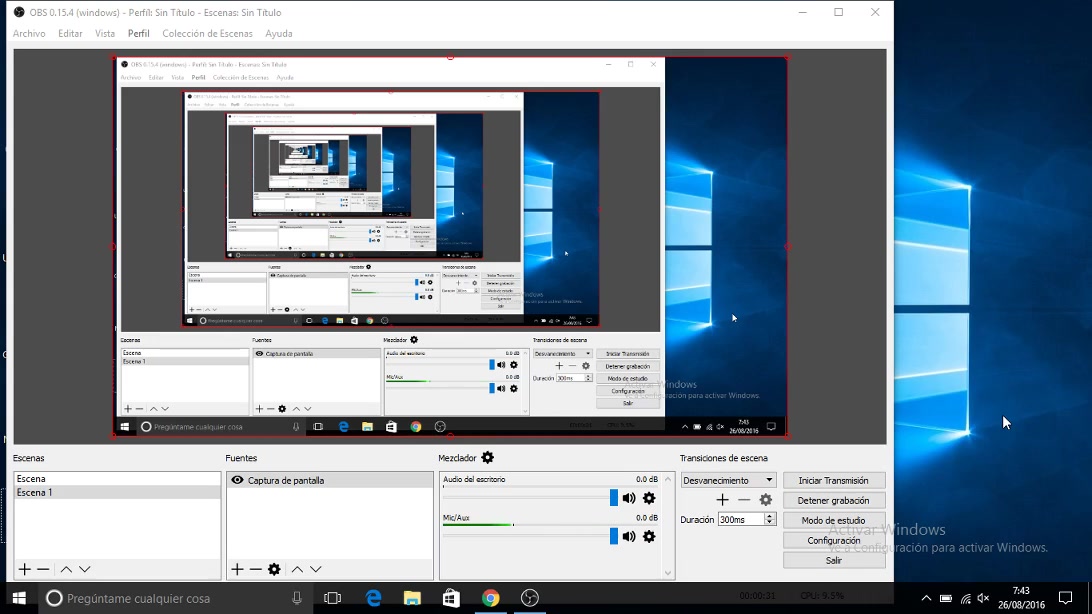Add a transition with plus icon
Image resolution: width=1092 pixels, height=614 pixels.
click(722, 500)
